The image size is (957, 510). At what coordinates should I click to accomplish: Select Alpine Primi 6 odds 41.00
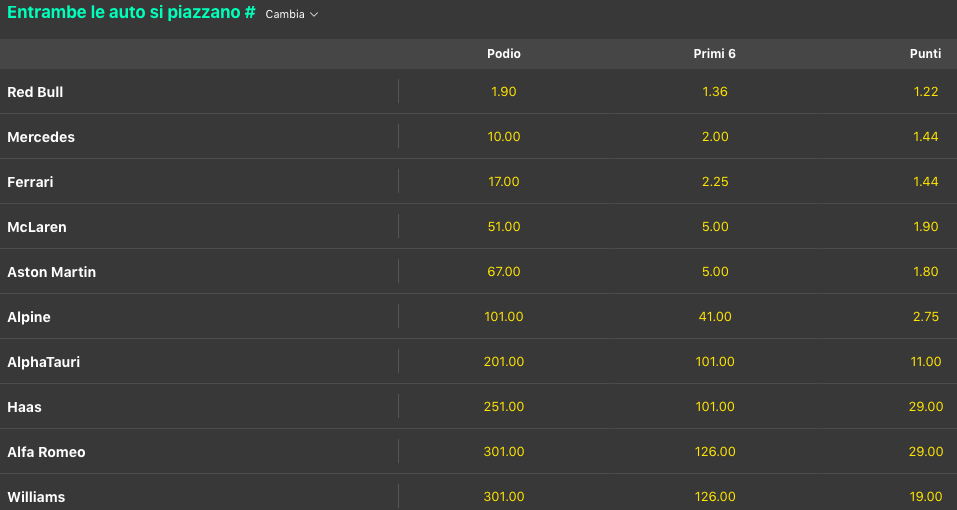pyautogui.click(x=715, y=317)
